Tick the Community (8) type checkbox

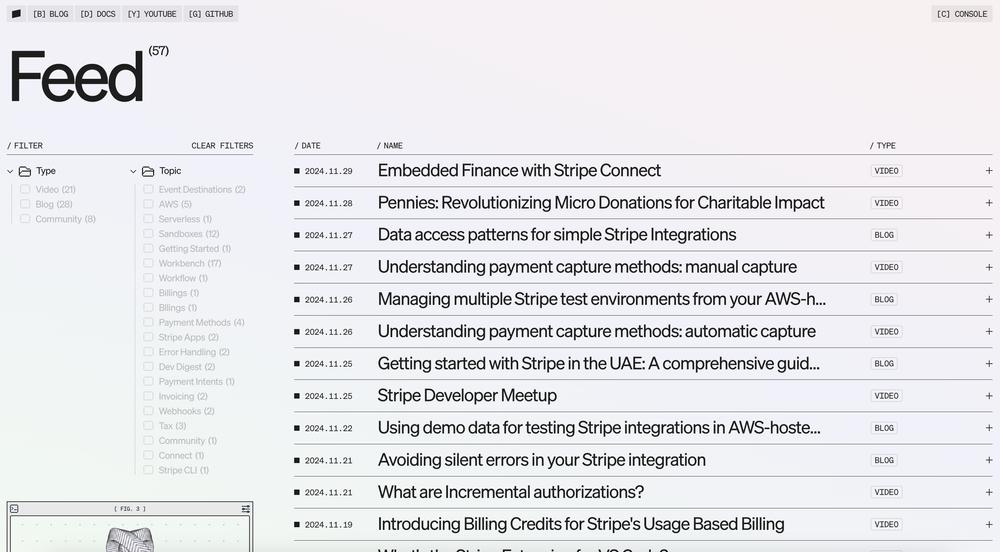pyautogui.click(x=25, y=219)
